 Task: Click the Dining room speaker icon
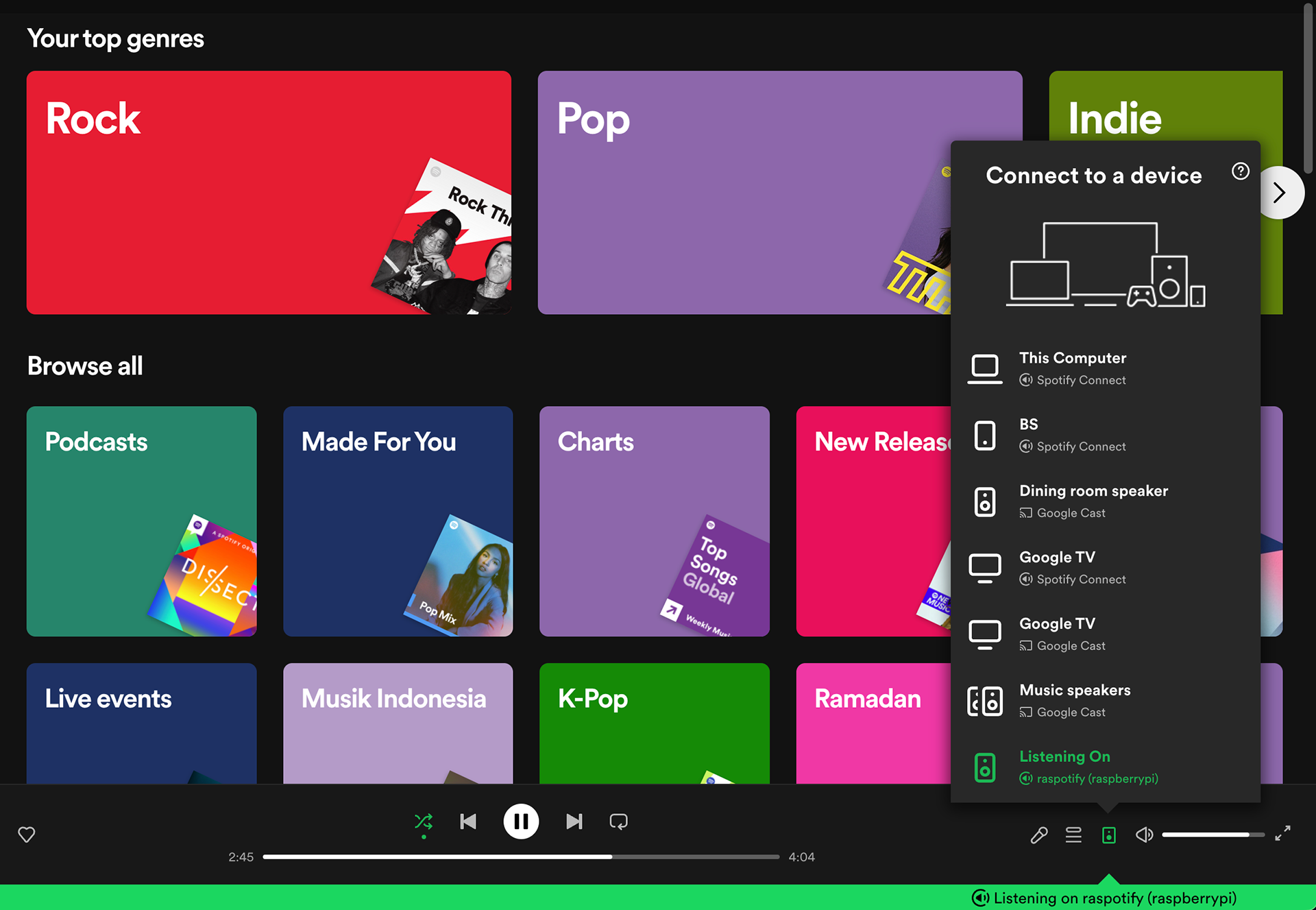pos(985,502)
